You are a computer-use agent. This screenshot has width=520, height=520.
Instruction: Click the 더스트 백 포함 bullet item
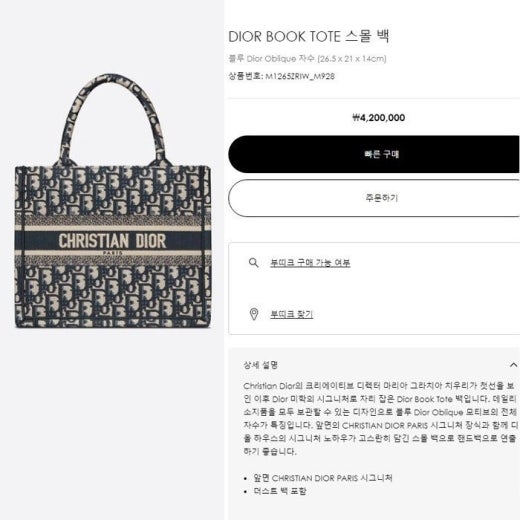(x=280, y=491)
